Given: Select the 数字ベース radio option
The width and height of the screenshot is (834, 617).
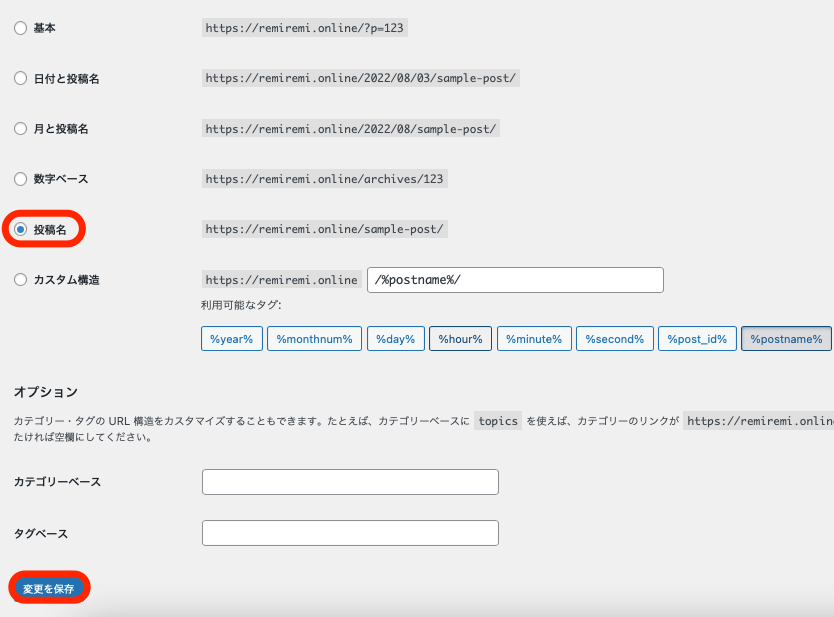Looking at the screenshot, I should tap(20, 179).
